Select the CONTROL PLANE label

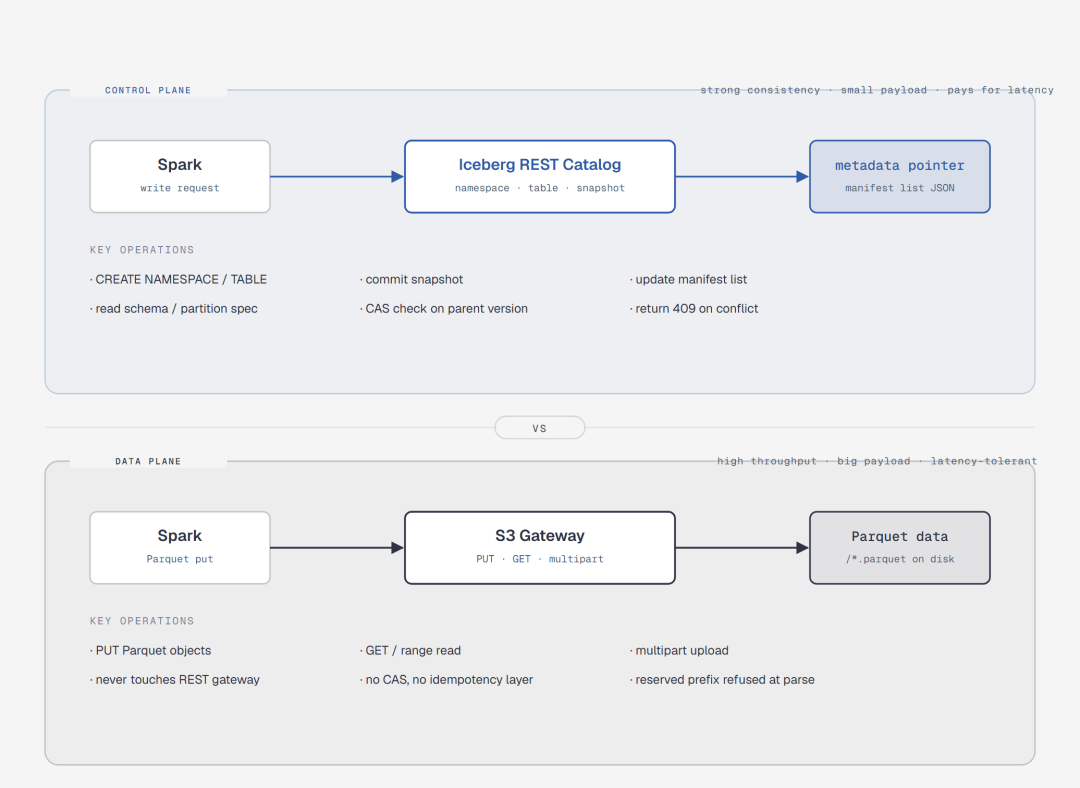[148, 90]
